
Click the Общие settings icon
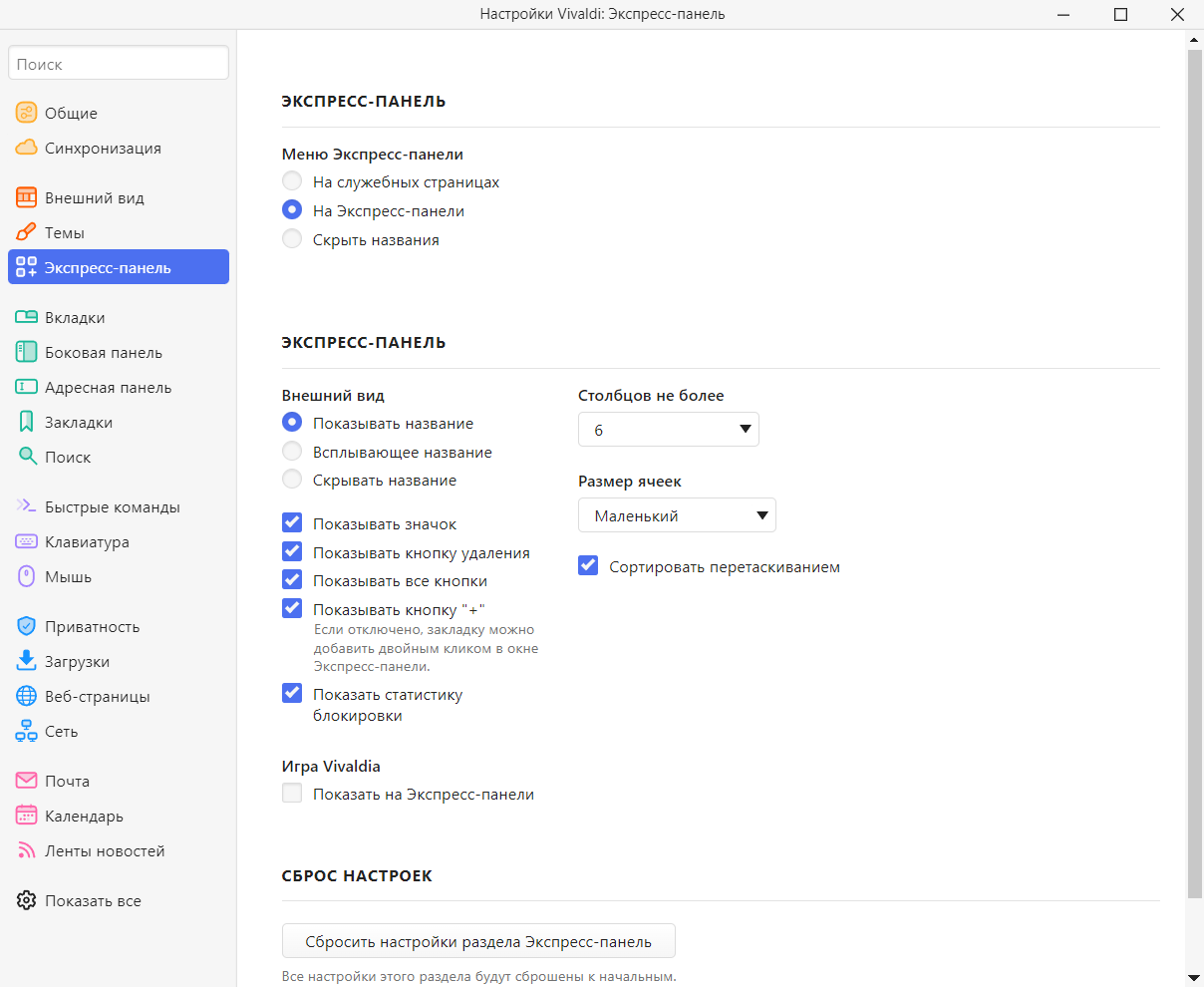26,113
